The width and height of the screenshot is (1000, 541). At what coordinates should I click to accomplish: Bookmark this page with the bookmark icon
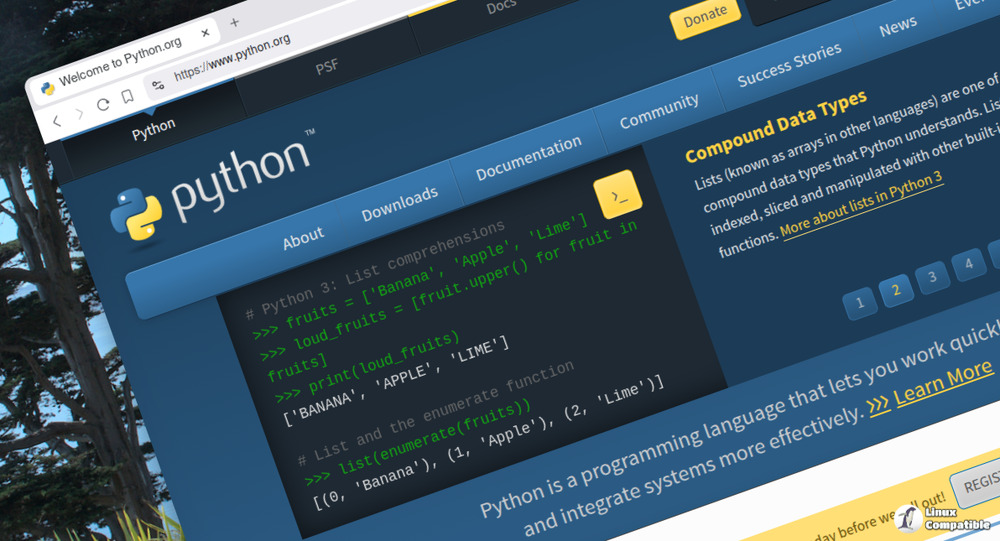128,97
